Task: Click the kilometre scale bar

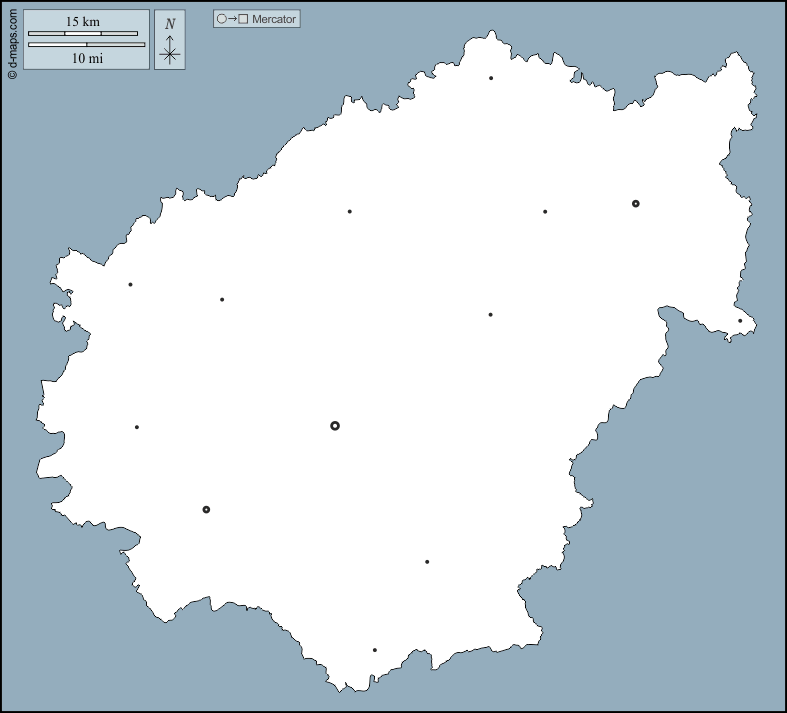Action: (x=83, y=34)
